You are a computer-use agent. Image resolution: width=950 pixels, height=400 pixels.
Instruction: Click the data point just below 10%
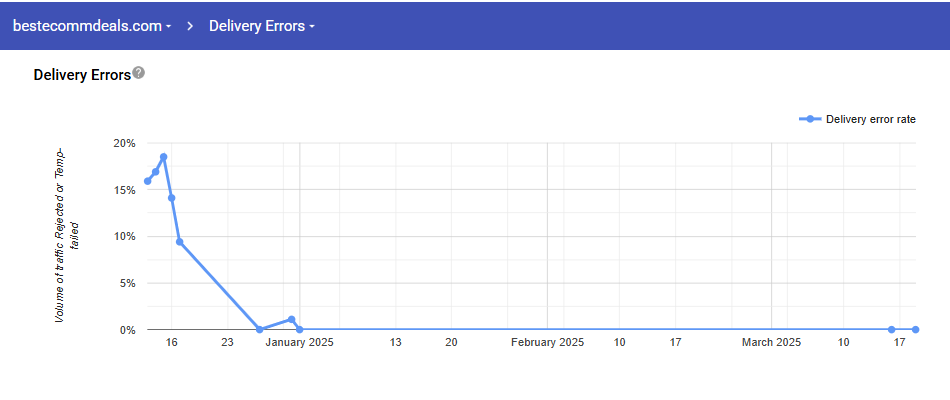click(x=180, y=242)
